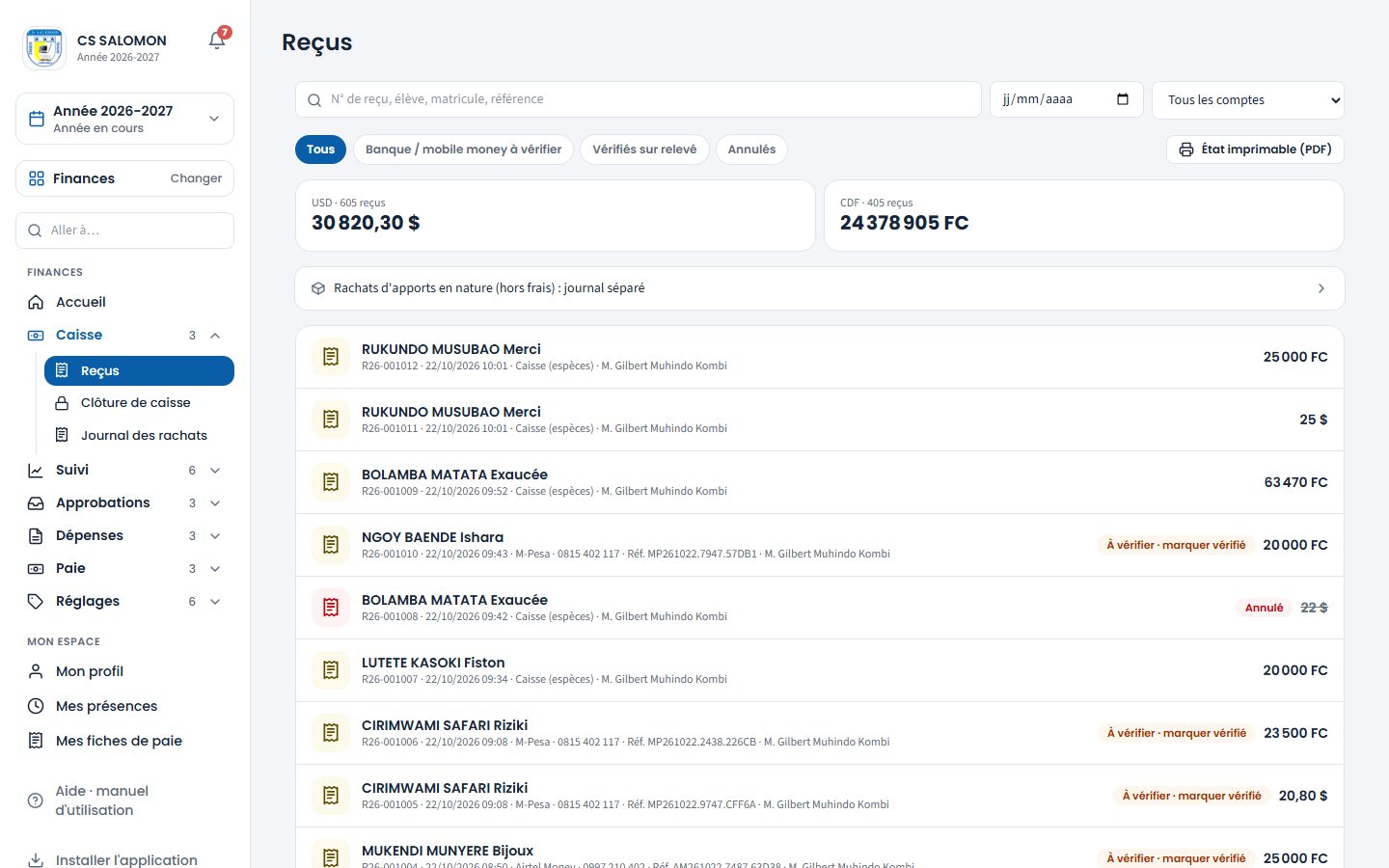The width and height of the screenshot is (1389, 868).
Task: Click the receipt search field
Action: pos(639,99)
